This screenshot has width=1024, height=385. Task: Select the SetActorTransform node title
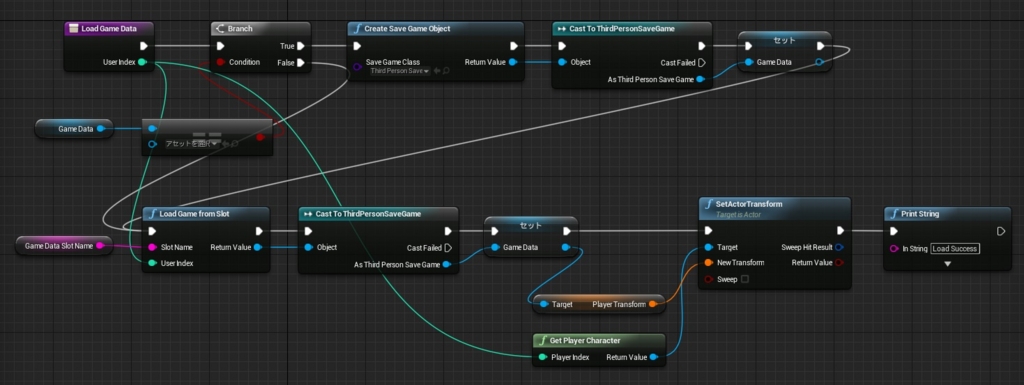tap(749, 204)
